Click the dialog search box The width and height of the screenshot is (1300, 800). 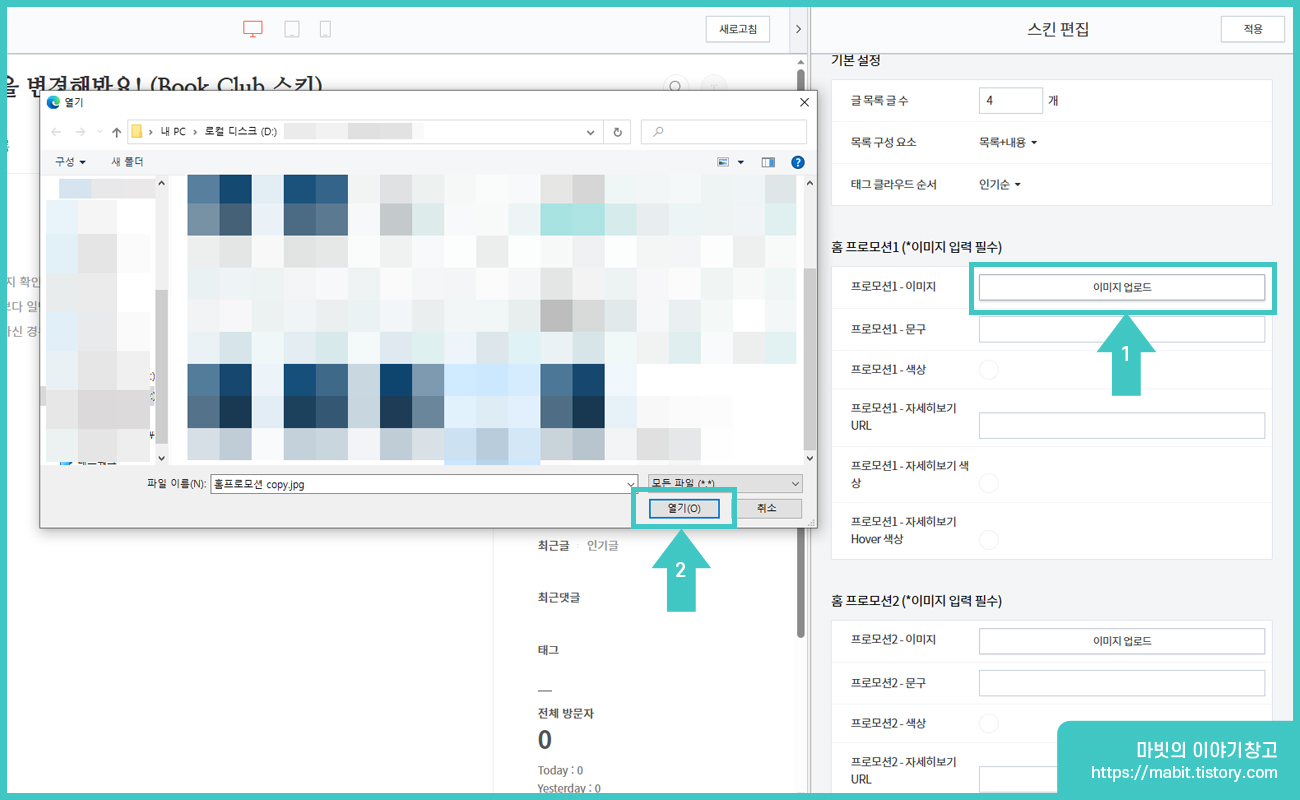pos(724,132)
